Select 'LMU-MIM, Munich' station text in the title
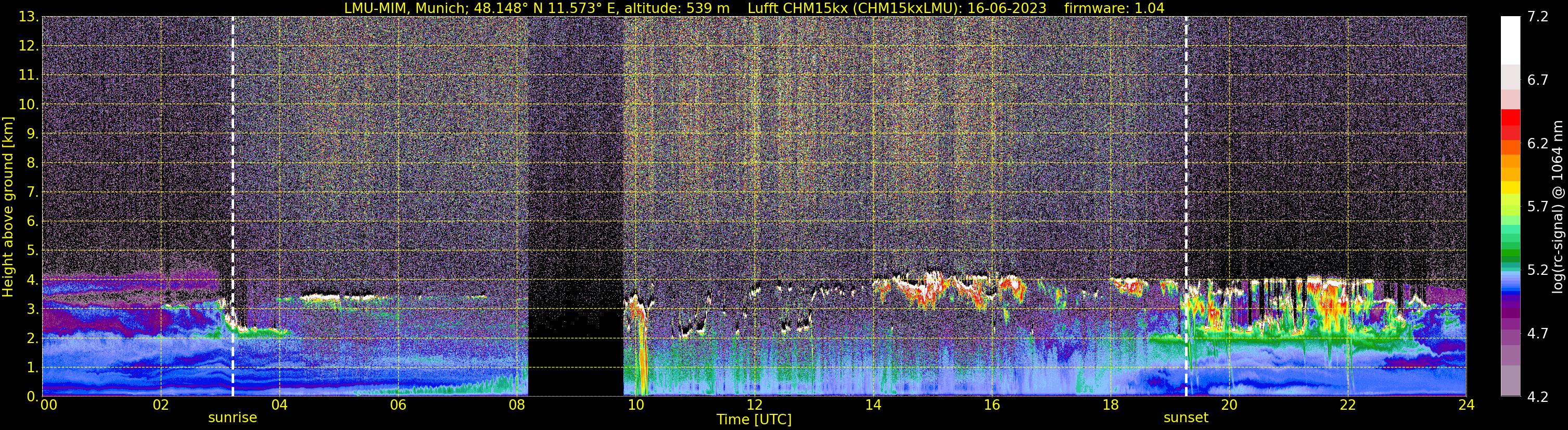This screenshot has width=1568, height=430. point(406,8)
